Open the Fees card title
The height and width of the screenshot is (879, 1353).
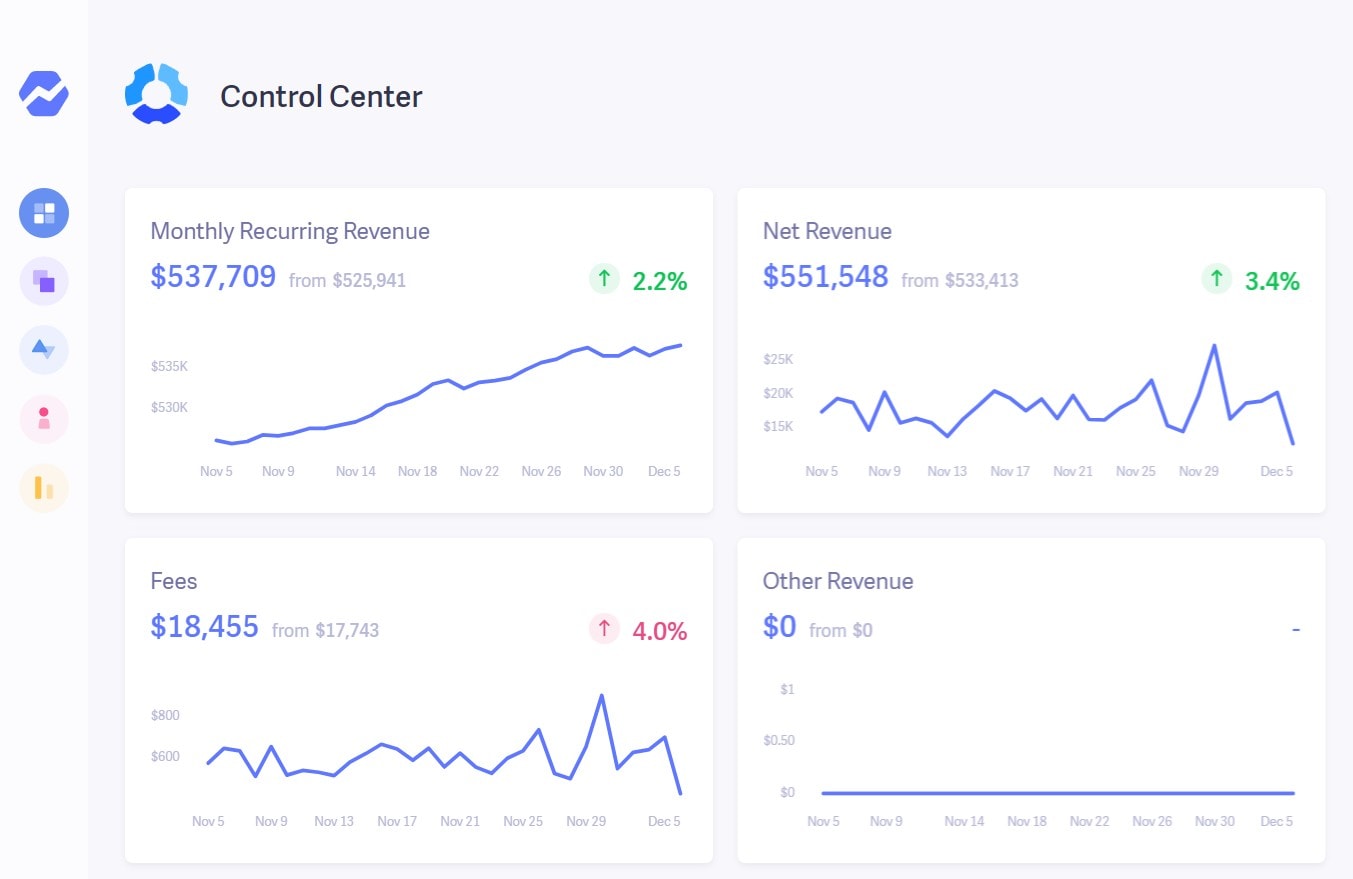174,581
